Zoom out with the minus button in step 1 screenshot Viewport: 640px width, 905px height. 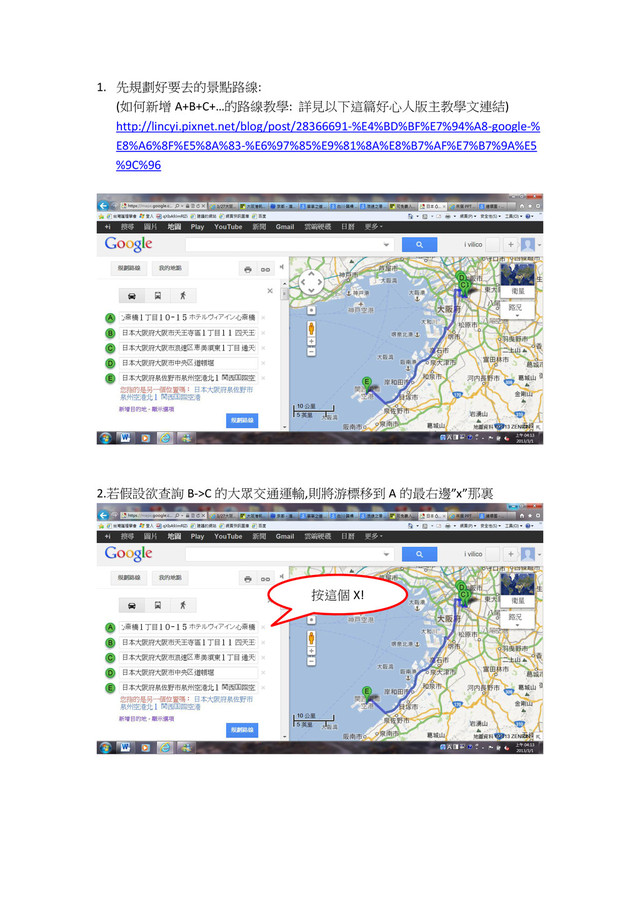click(x=311, y=351)
